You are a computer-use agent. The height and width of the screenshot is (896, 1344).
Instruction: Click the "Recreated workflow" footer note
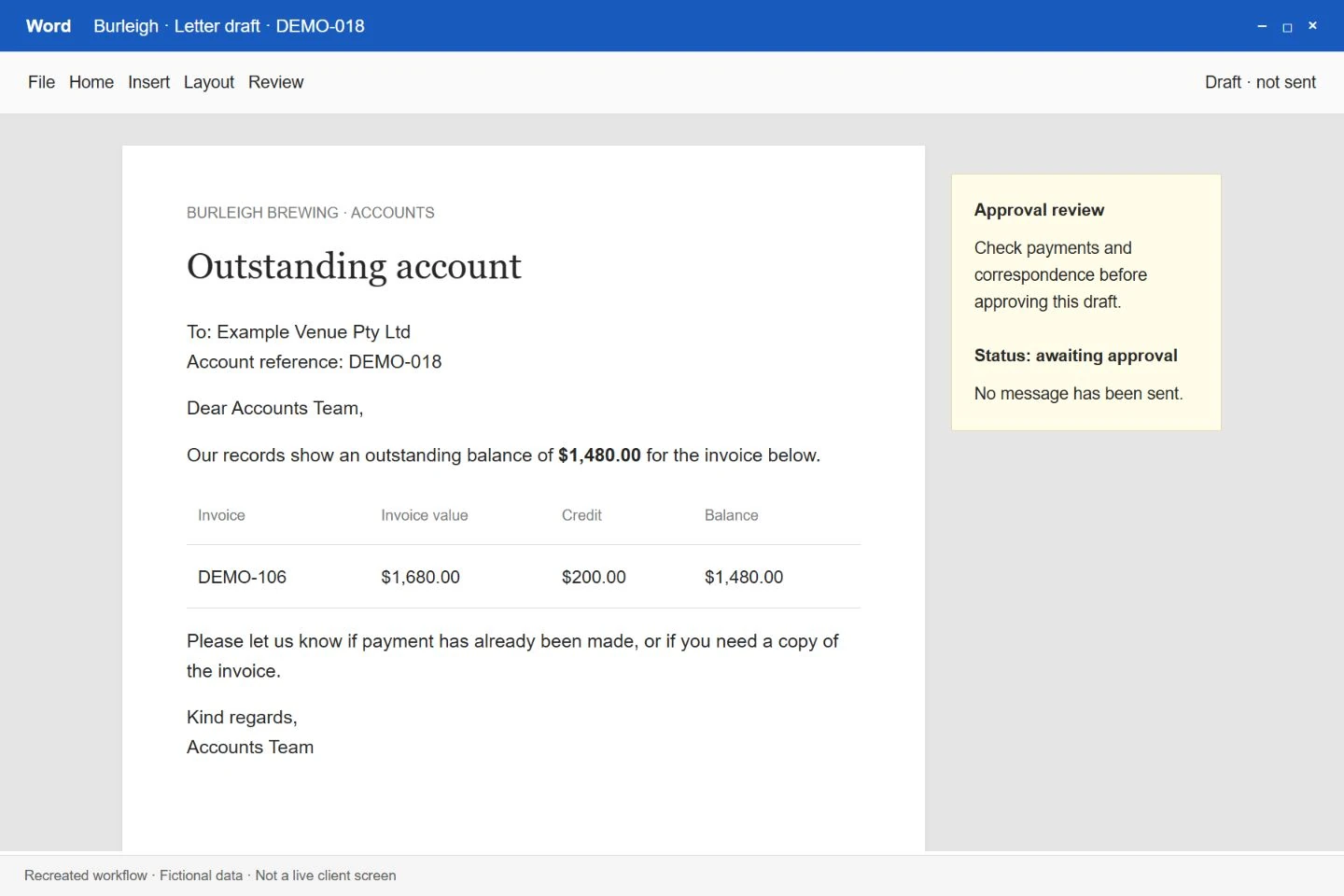pyautogui.click(x=210, y=875)
